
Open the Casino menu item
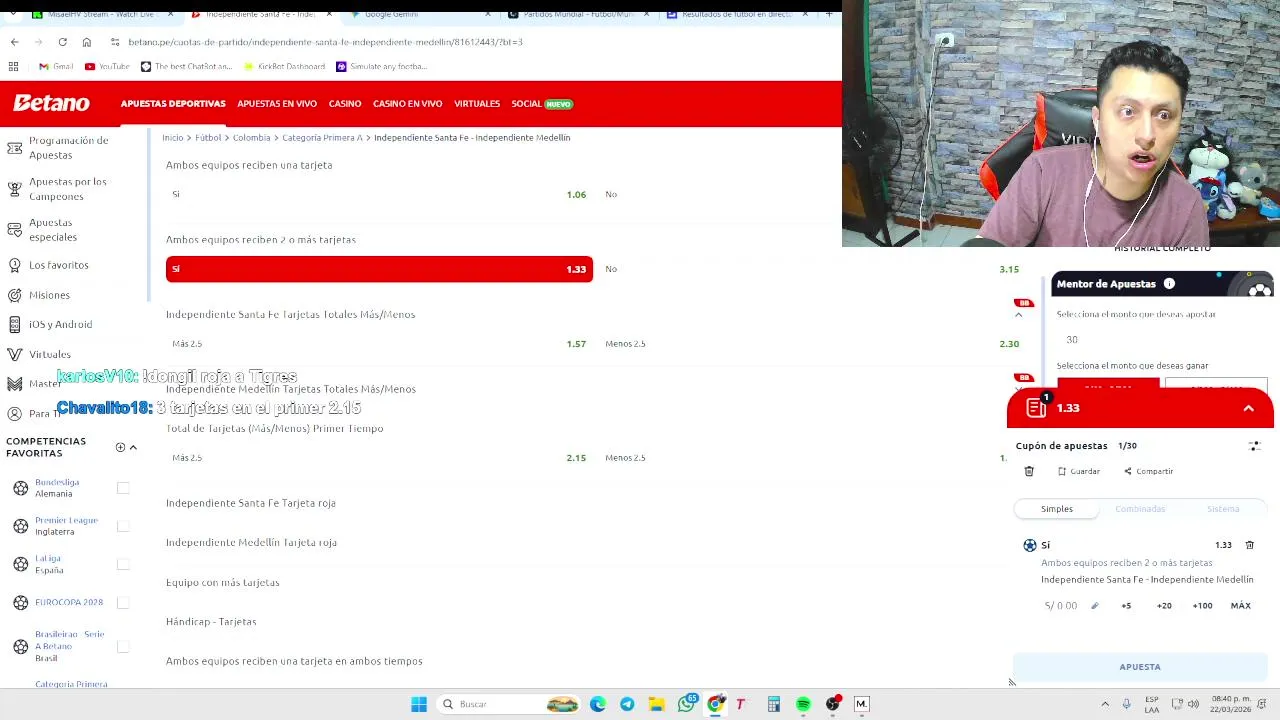[x=345, y=104]
